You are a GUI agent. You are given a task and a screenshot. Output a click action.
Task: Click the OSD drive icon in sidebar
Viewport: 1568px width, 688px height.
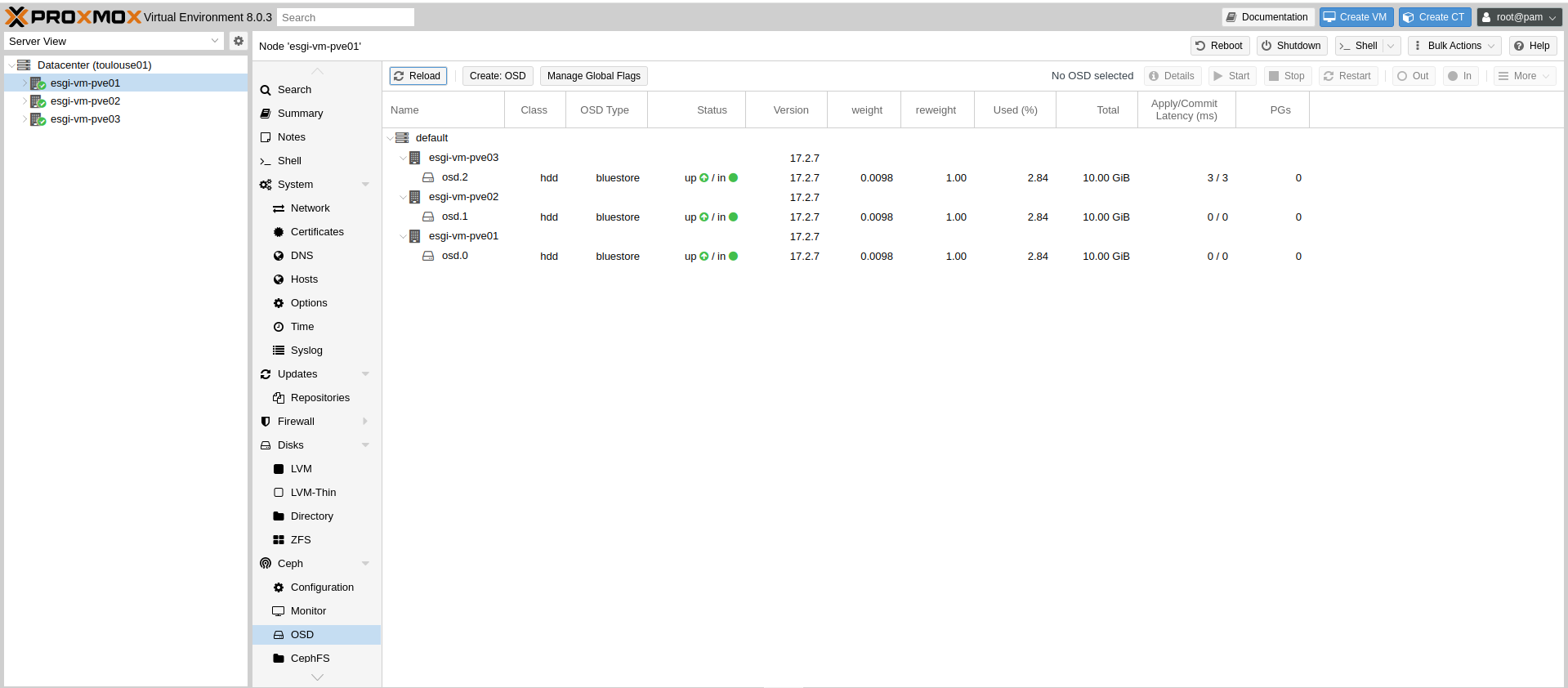click(x=279, y=635)
